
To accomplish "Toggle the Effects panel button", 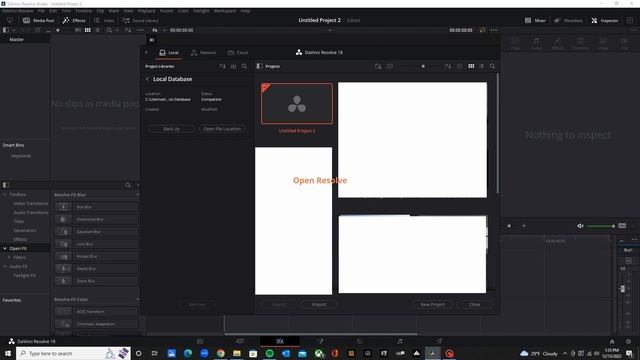I will 74,20.
